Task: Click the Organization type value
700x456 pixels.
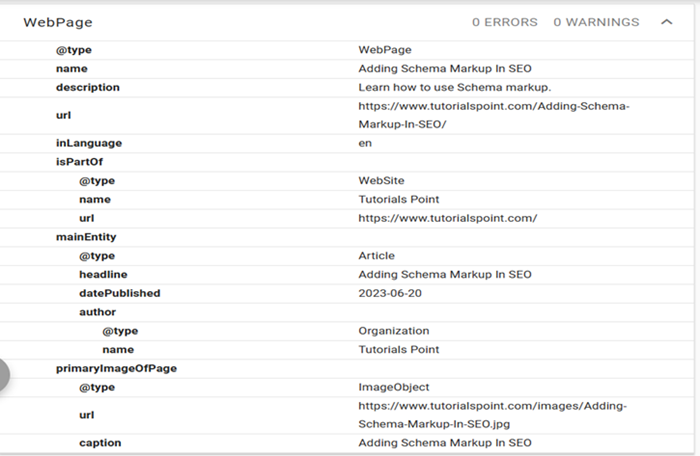Action: point(393,331)
